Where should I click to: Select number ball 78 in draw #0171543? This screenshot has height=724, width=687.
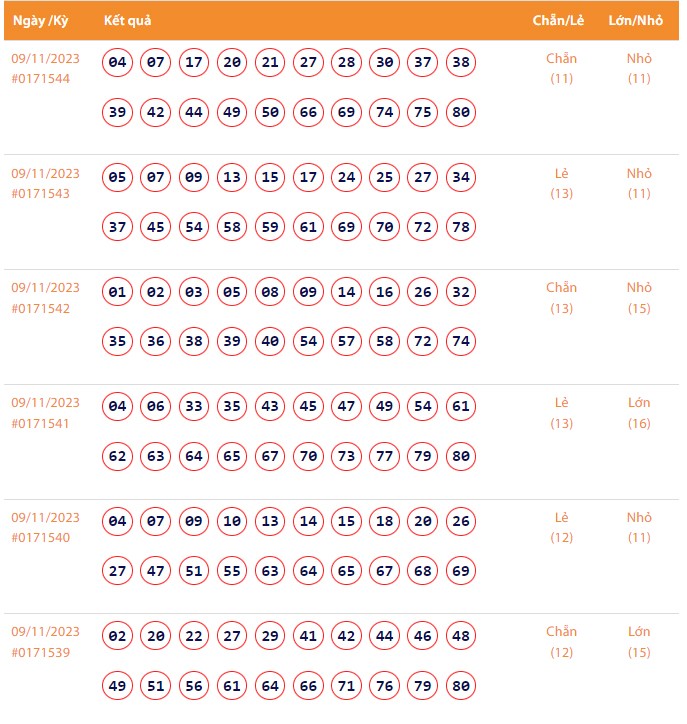[x=461, y=227]
